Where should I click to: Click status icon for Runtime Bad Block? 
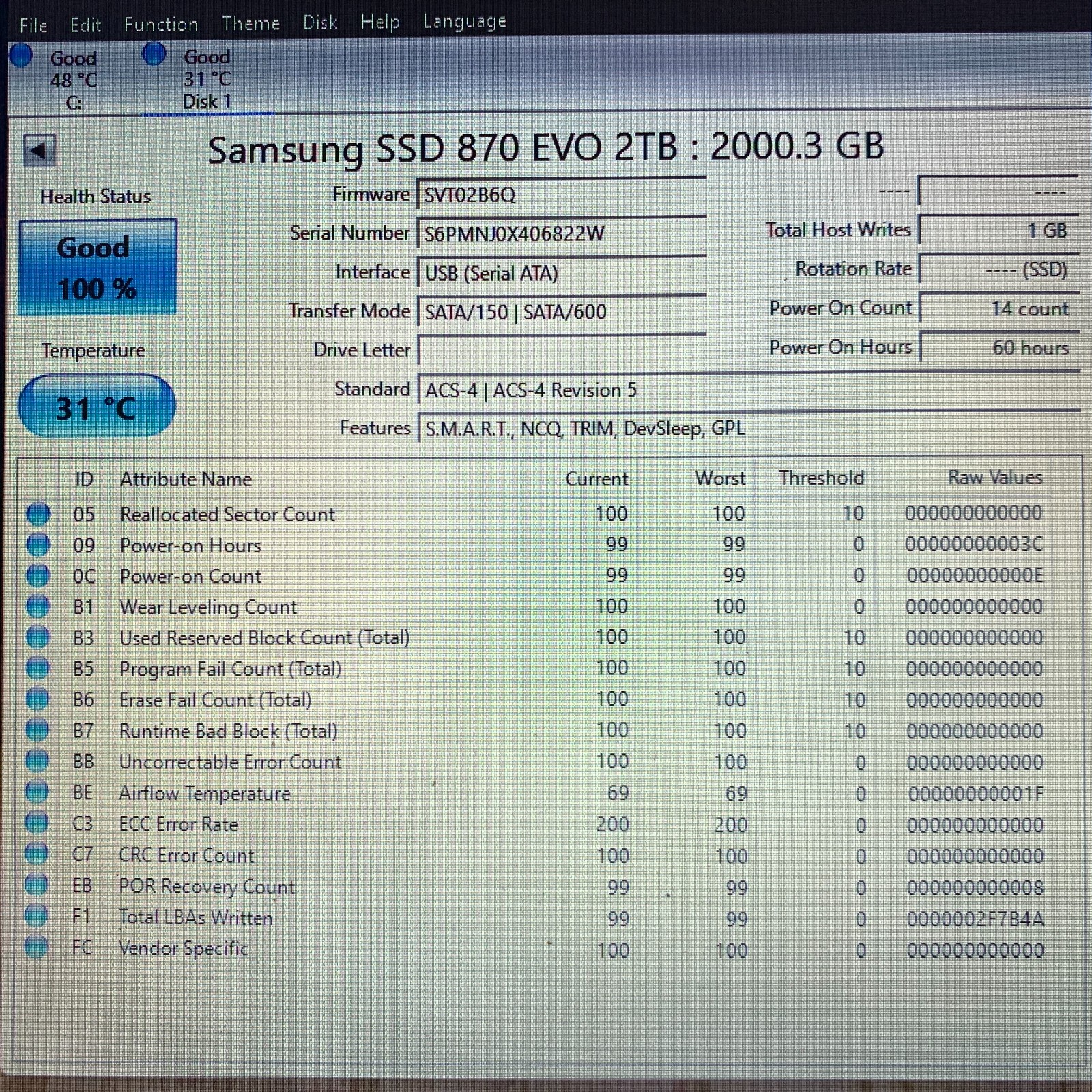coord(37,730)
